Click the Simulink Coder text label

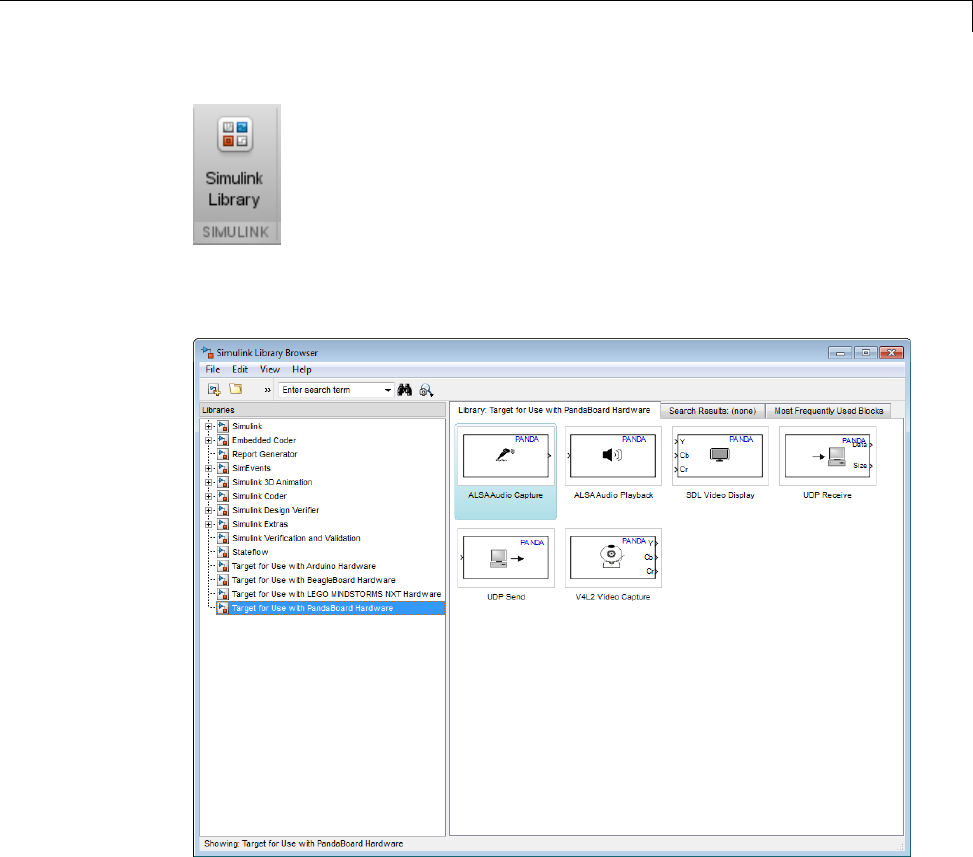259,496
